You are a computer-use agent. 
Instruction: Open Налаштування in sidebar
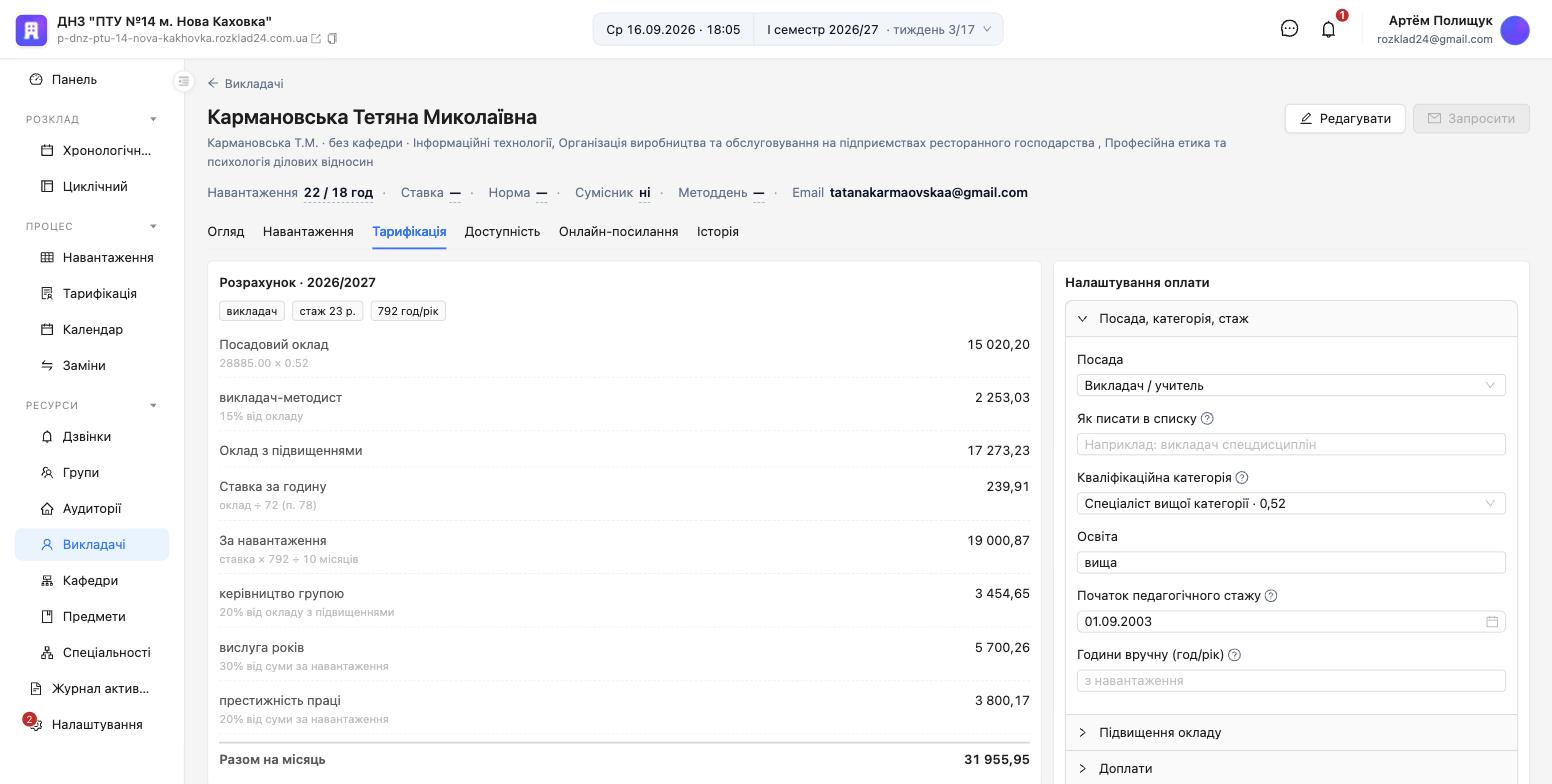coord(92,725)
